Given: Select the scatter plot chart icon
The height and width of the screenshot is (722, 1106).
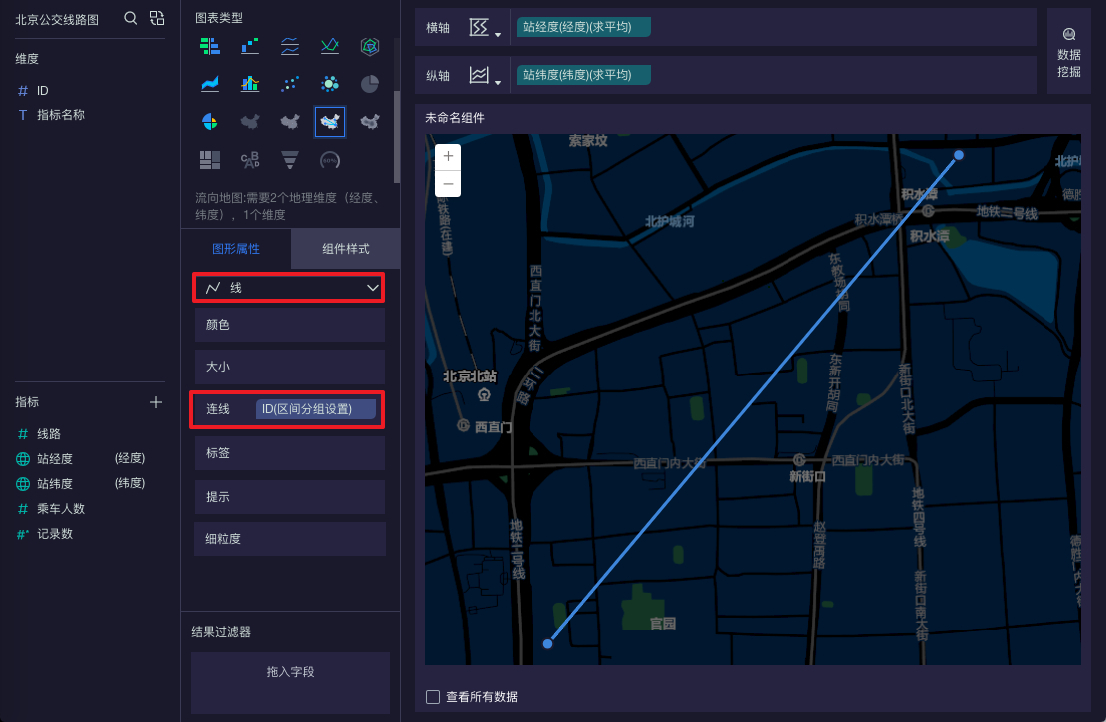Looking at the screenshot, I should coord(290,84).
